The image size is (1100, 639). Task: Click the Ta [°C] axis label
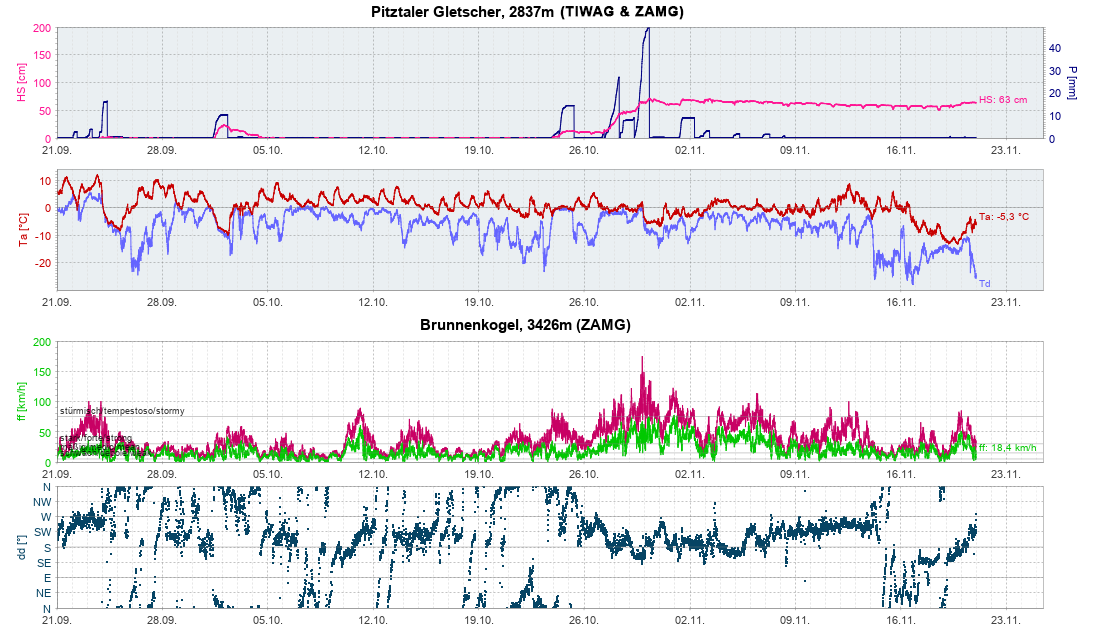tap(20, 230)
